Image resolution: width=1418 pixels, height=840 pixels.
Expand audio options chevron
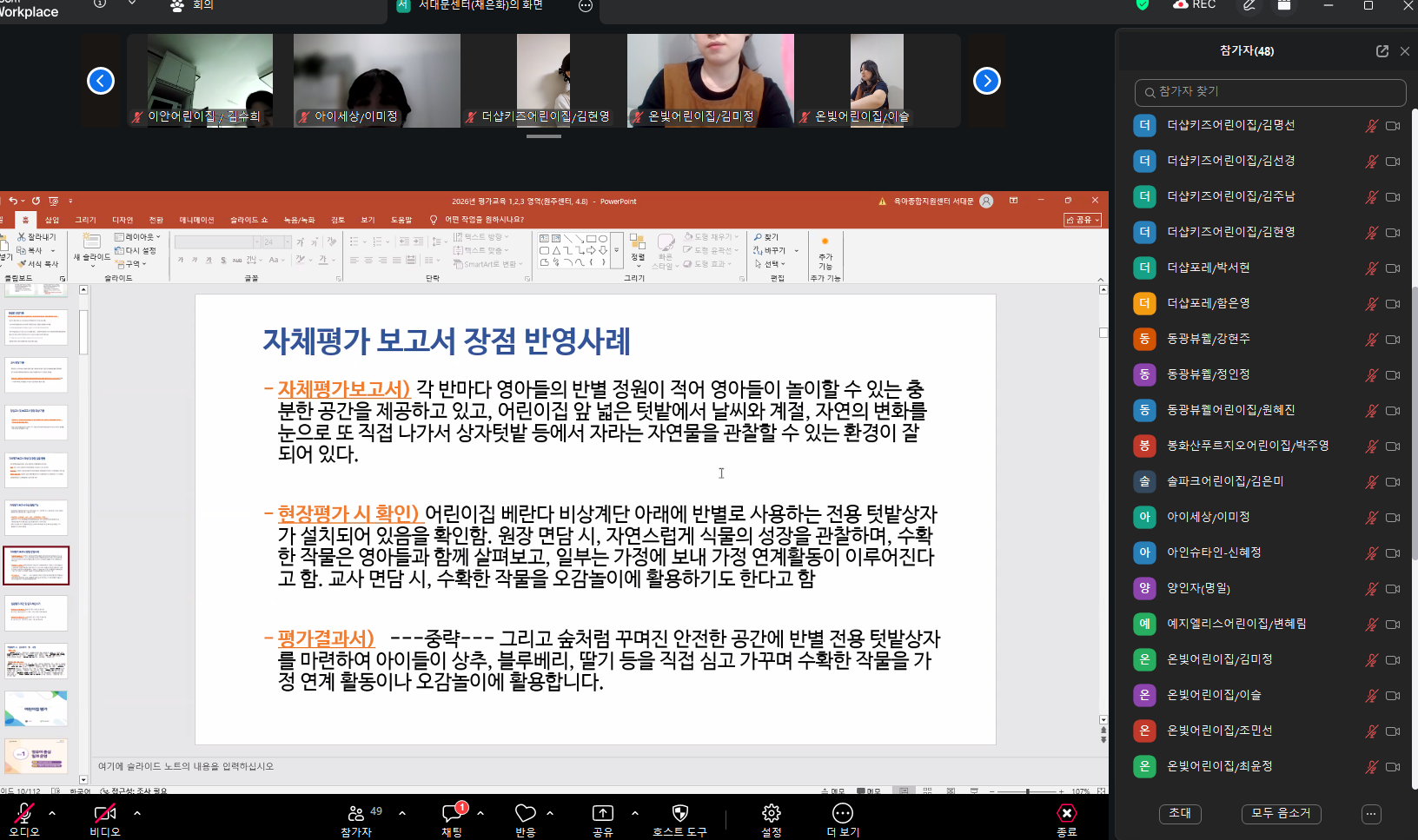(52, 814)
